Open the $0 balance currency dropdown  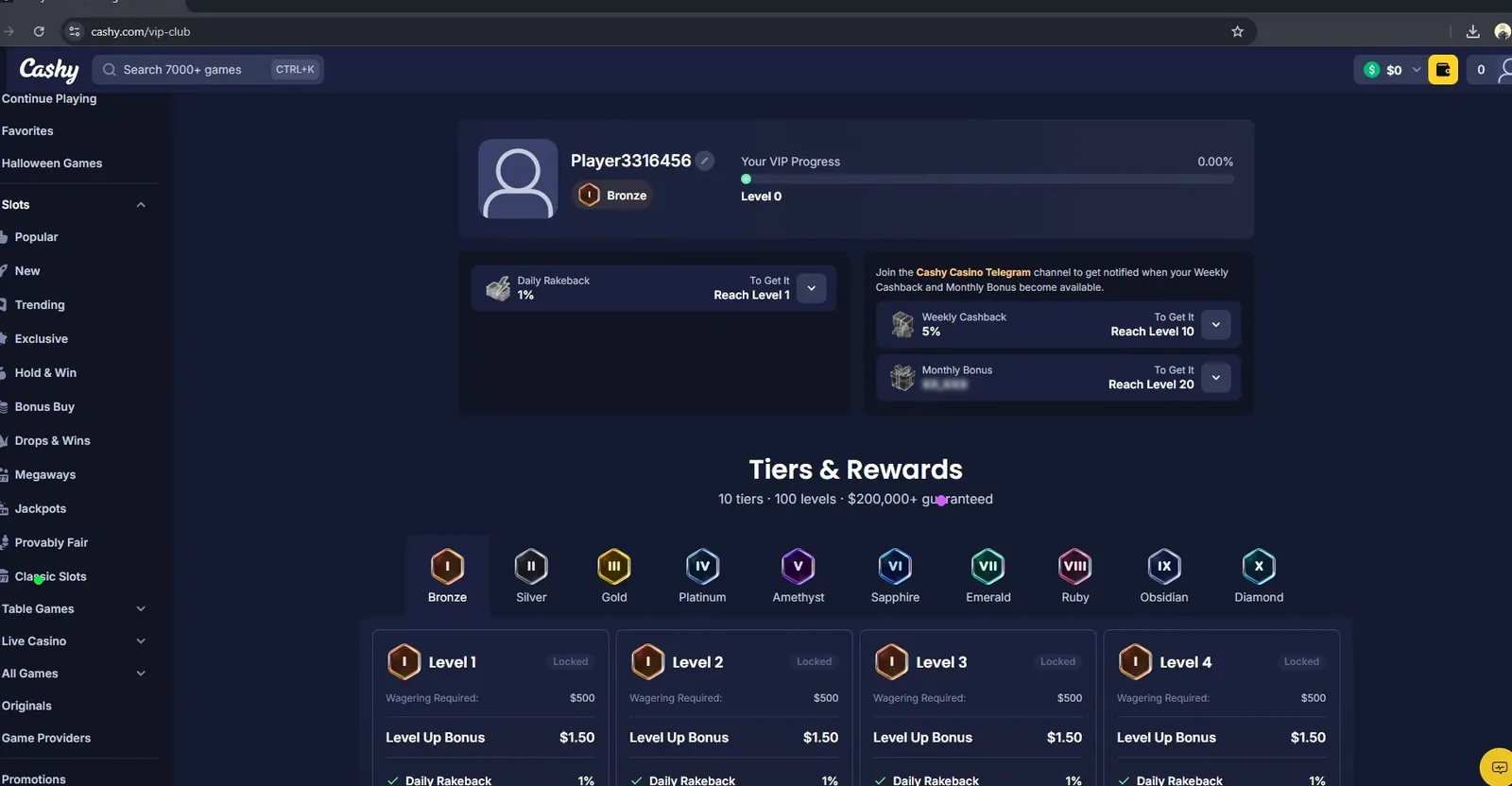coord(1391,70)
